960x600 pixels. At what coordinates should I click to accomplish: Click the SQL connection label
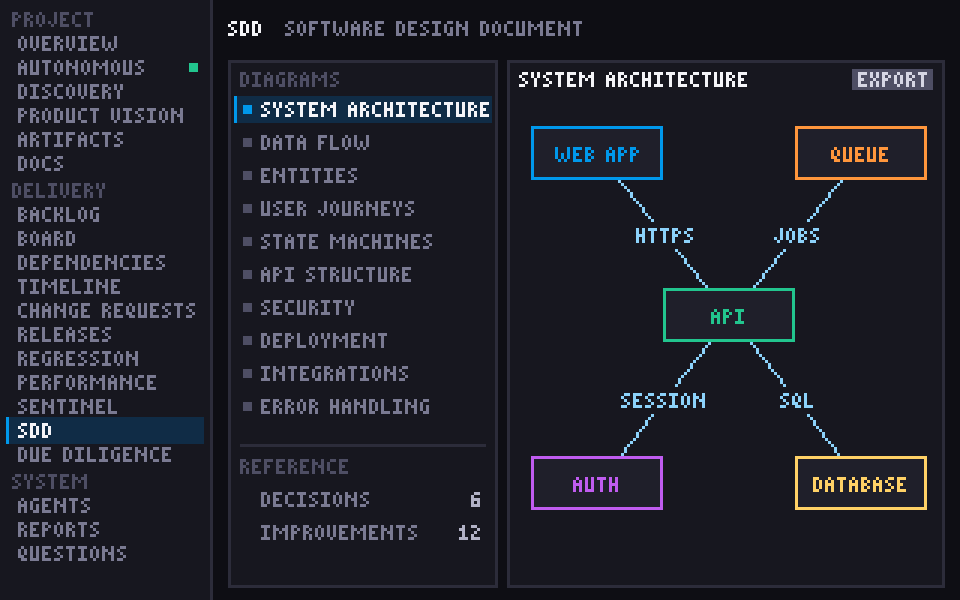click(x=796, y=401)
